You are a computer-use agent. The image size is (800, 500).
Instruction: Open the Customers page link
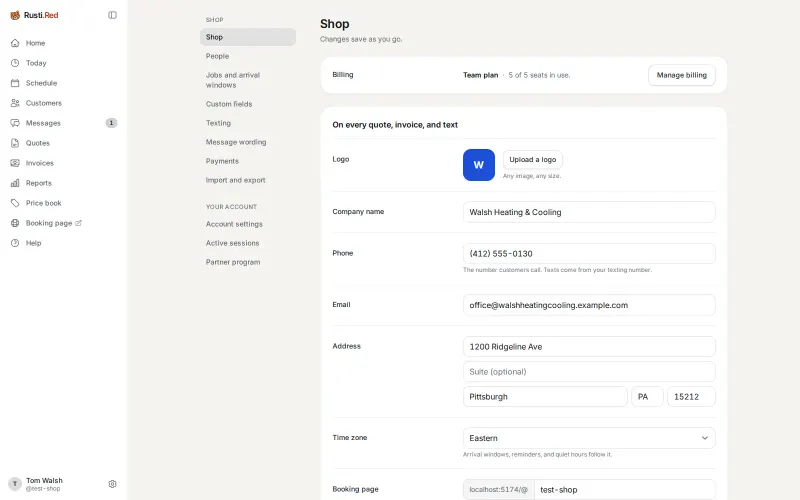63,103
